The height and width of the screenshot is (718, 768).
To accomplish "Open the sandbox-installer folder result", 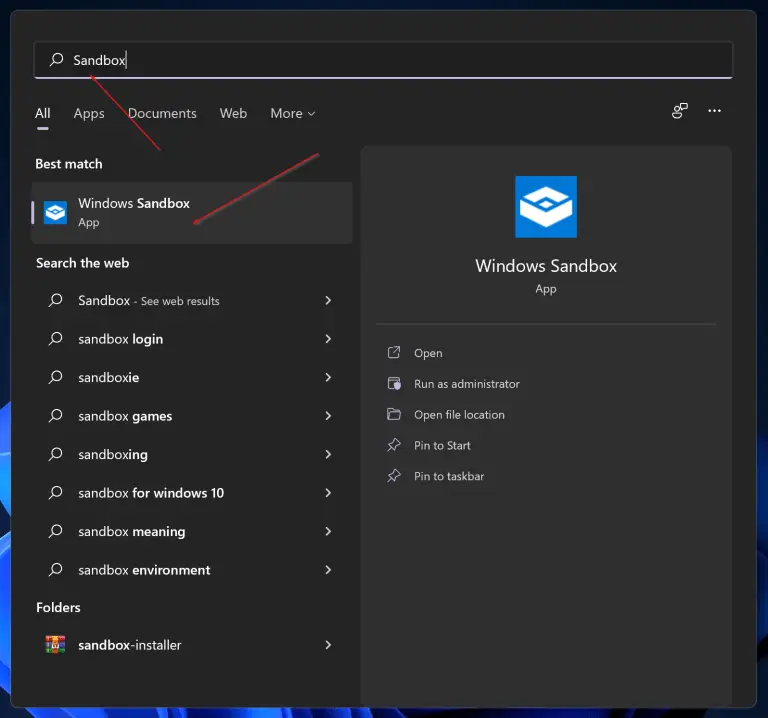I will coord(192,645).
